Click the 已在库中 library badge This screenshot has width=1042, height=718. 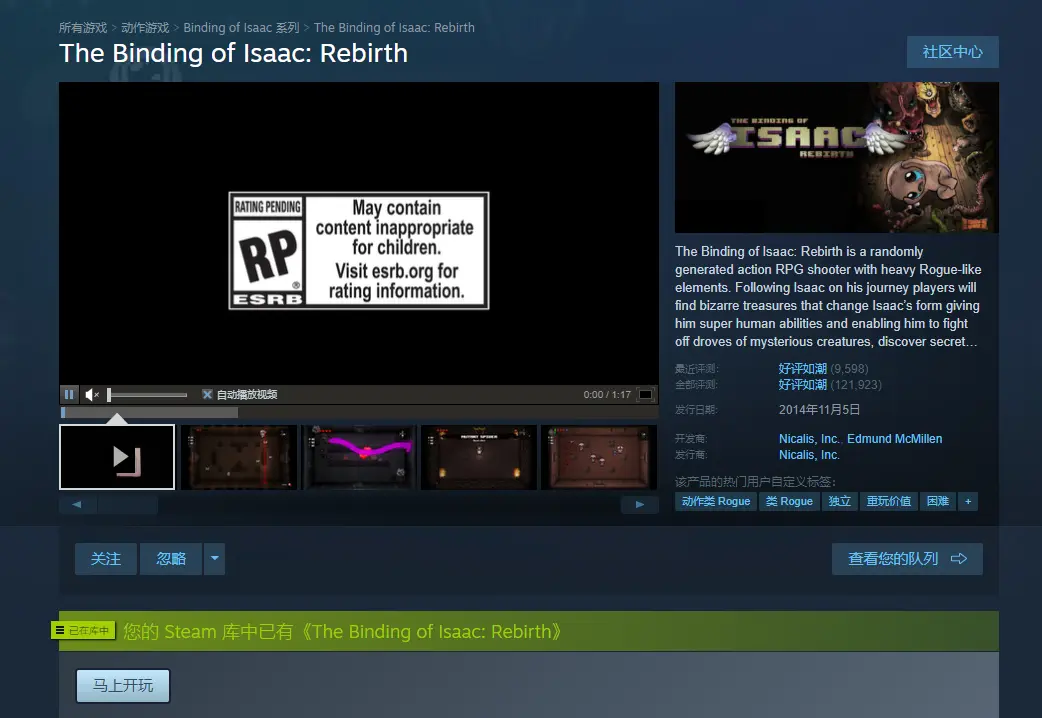(84, 630)
